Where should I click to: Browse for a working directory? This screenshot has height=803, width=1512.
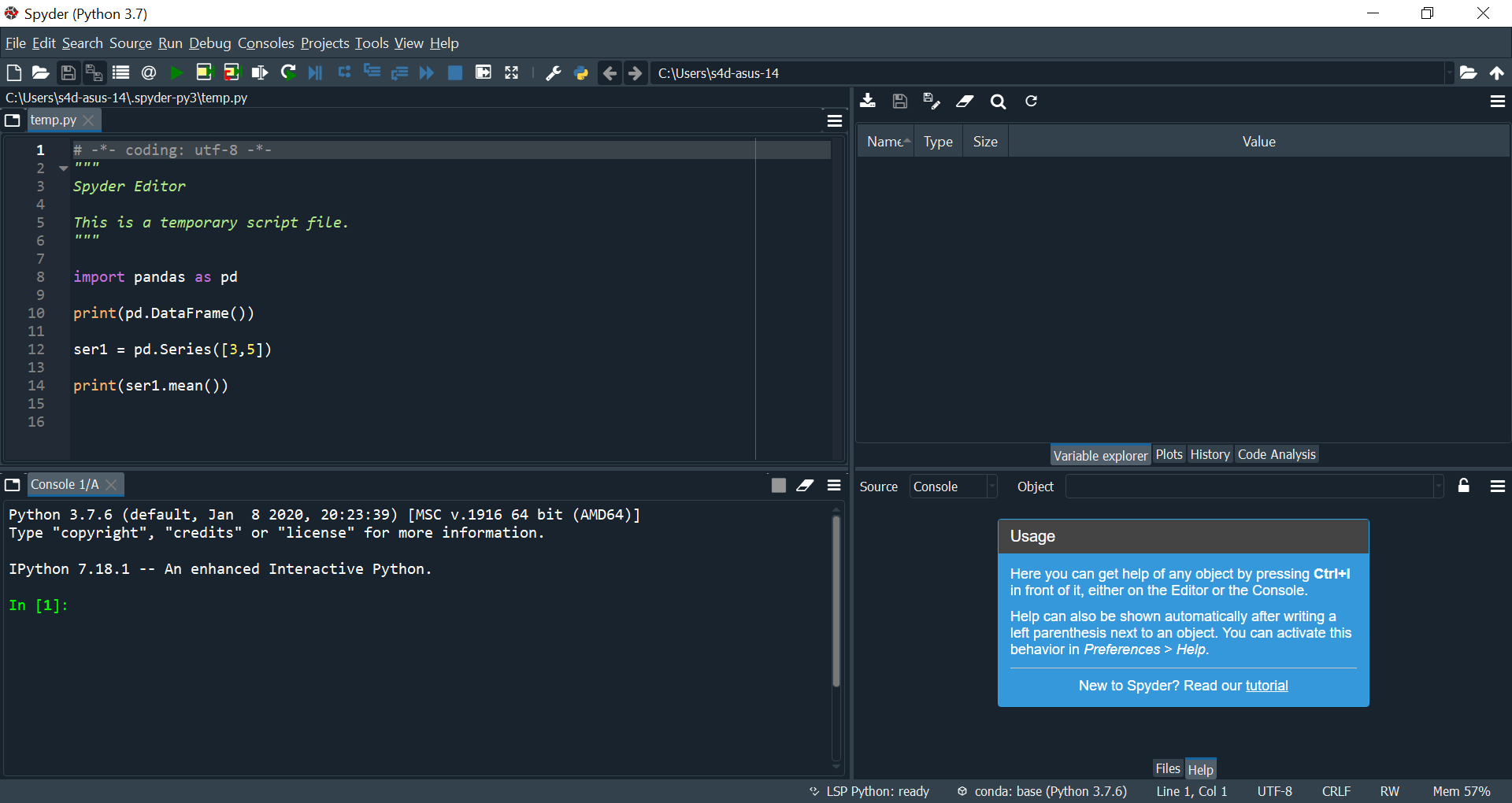tap(1468, 73)
